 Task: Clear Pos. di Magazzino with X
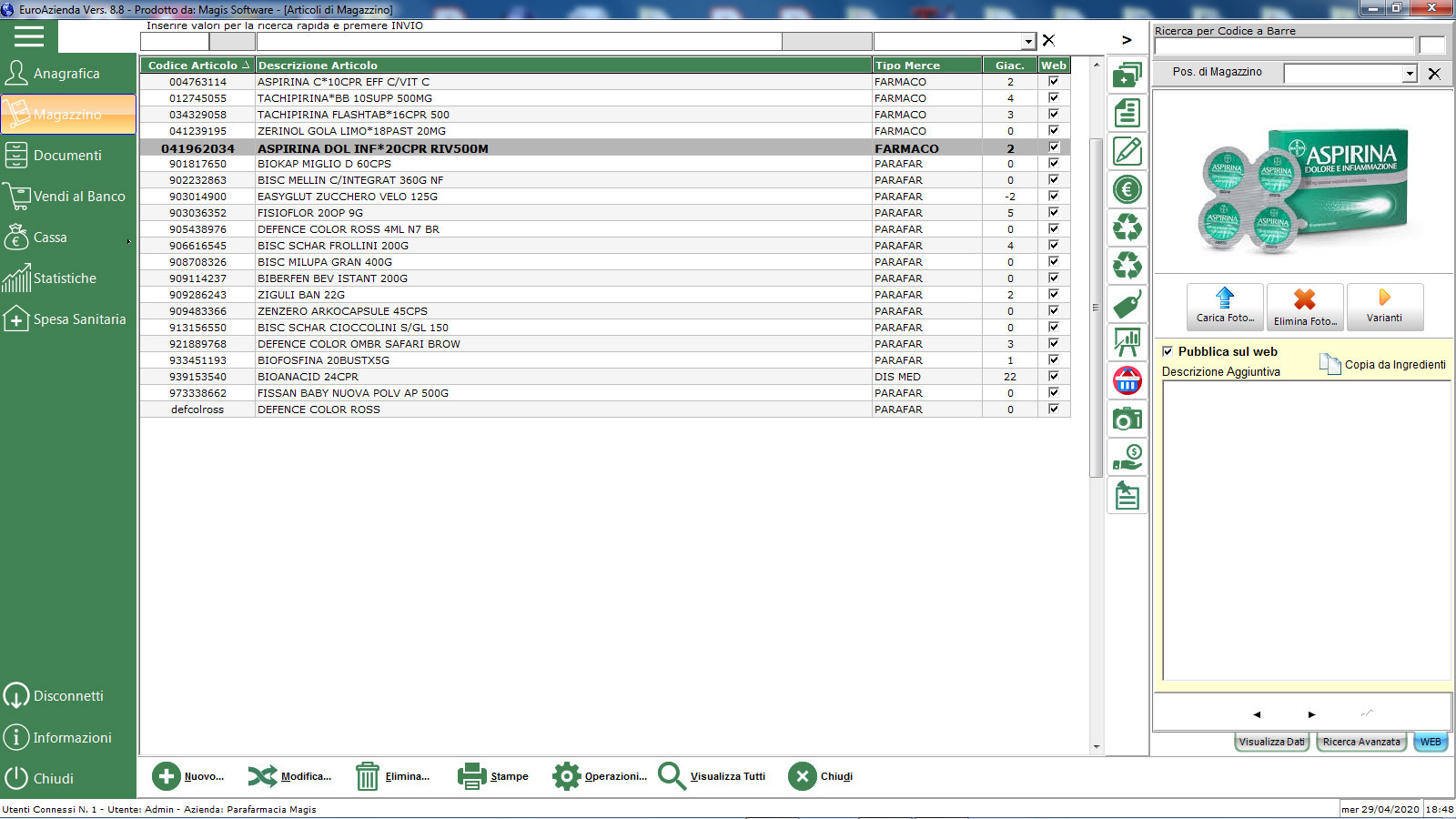pyautogui.click(x=1434, y=74)
